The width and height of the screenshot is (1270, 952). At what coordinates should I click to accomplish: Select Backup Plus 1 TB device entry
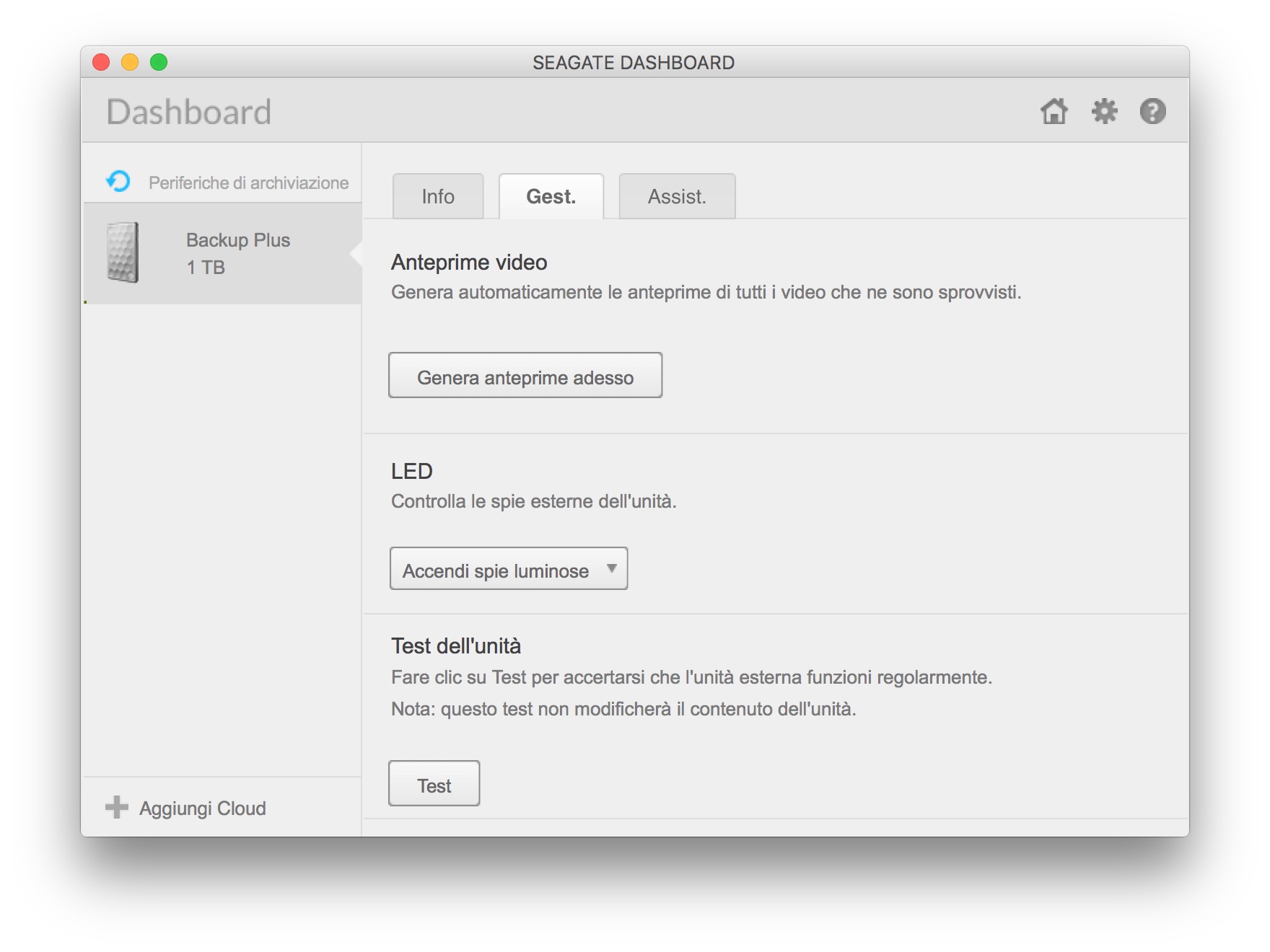coord(238,253)
